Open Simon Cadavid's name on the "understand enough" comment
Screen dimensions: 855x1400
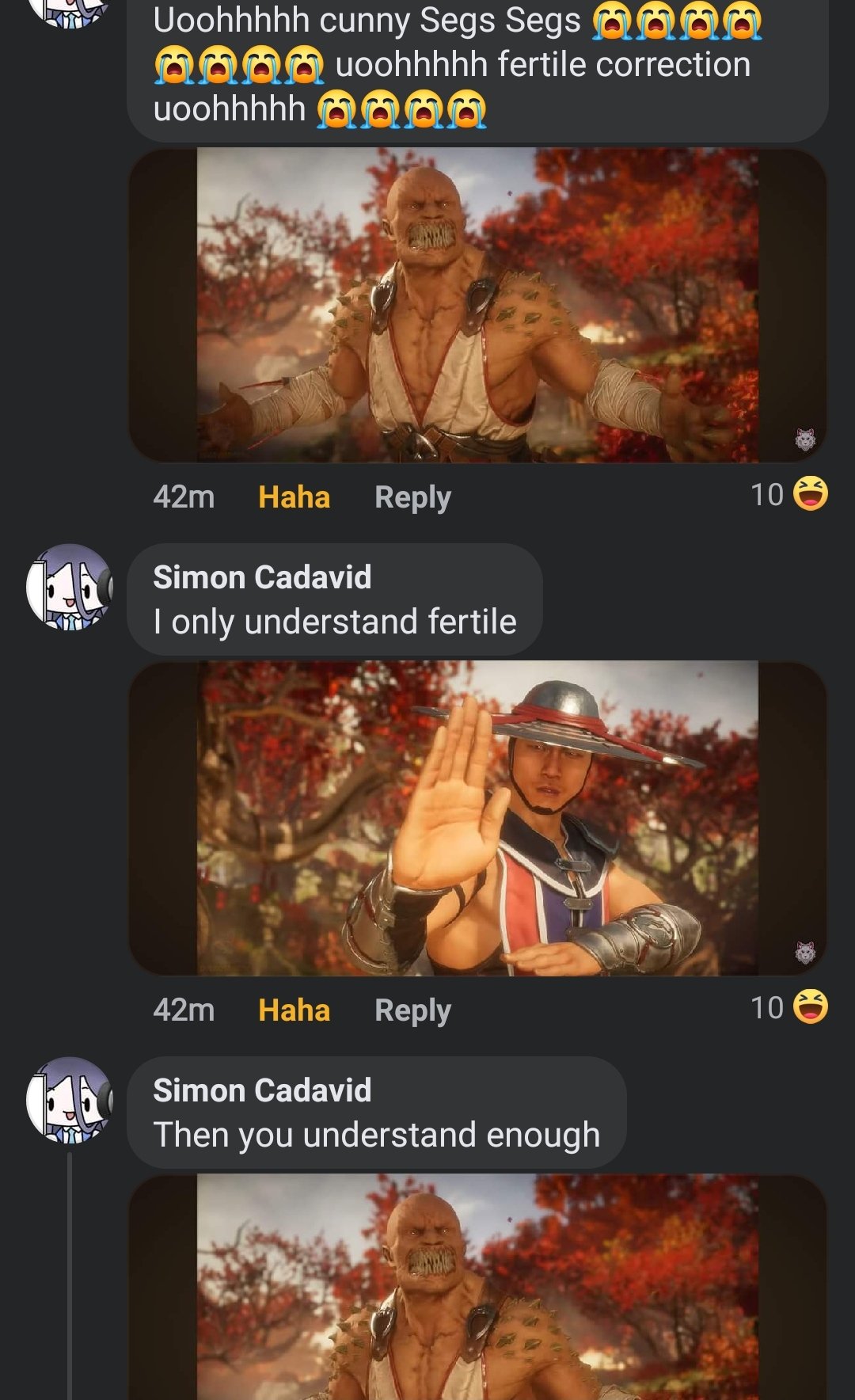tap(262, 1090)
